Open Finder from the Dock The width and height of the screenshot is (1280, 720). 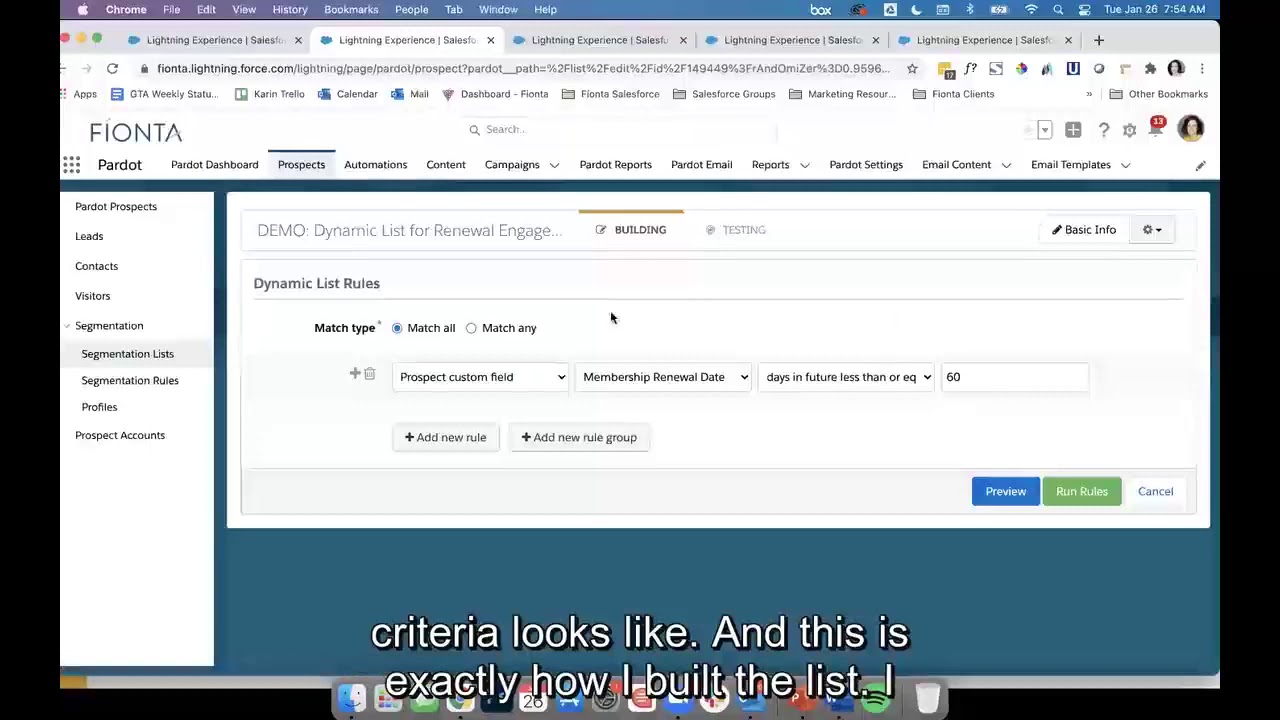351,697
